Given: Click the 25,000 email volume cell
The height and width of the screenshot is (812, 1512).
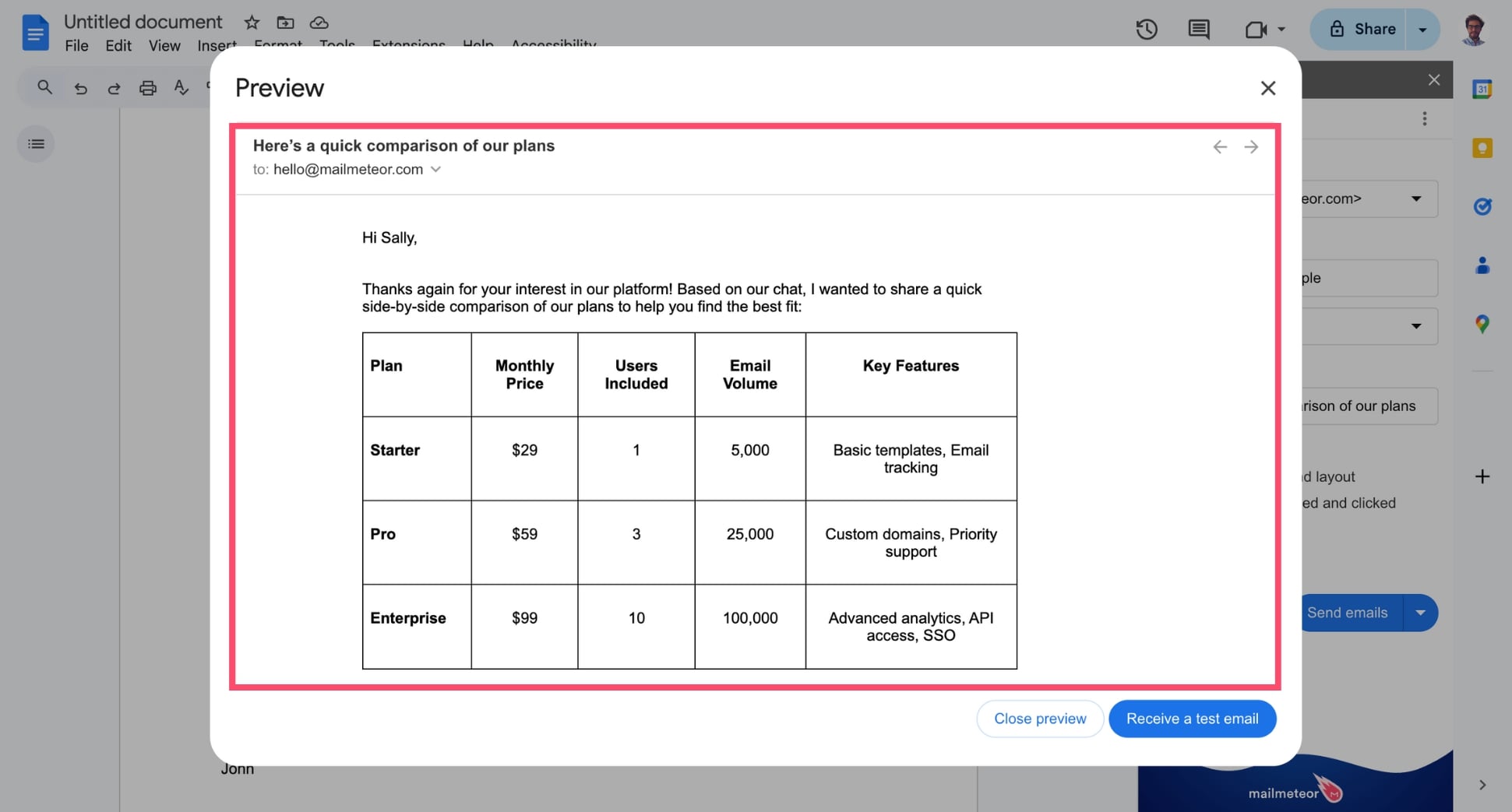Looking at the screenshot, I should 750,542.
